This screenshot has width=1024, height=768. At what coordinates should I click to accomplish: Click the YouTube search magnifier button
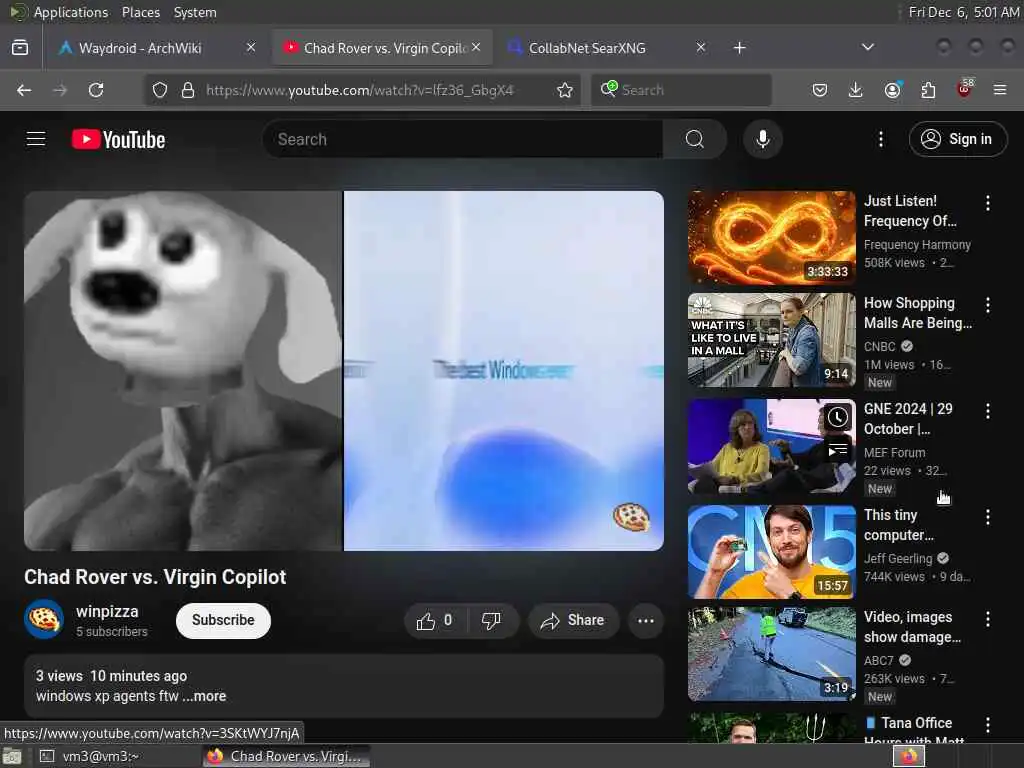(x=695, y=139)
